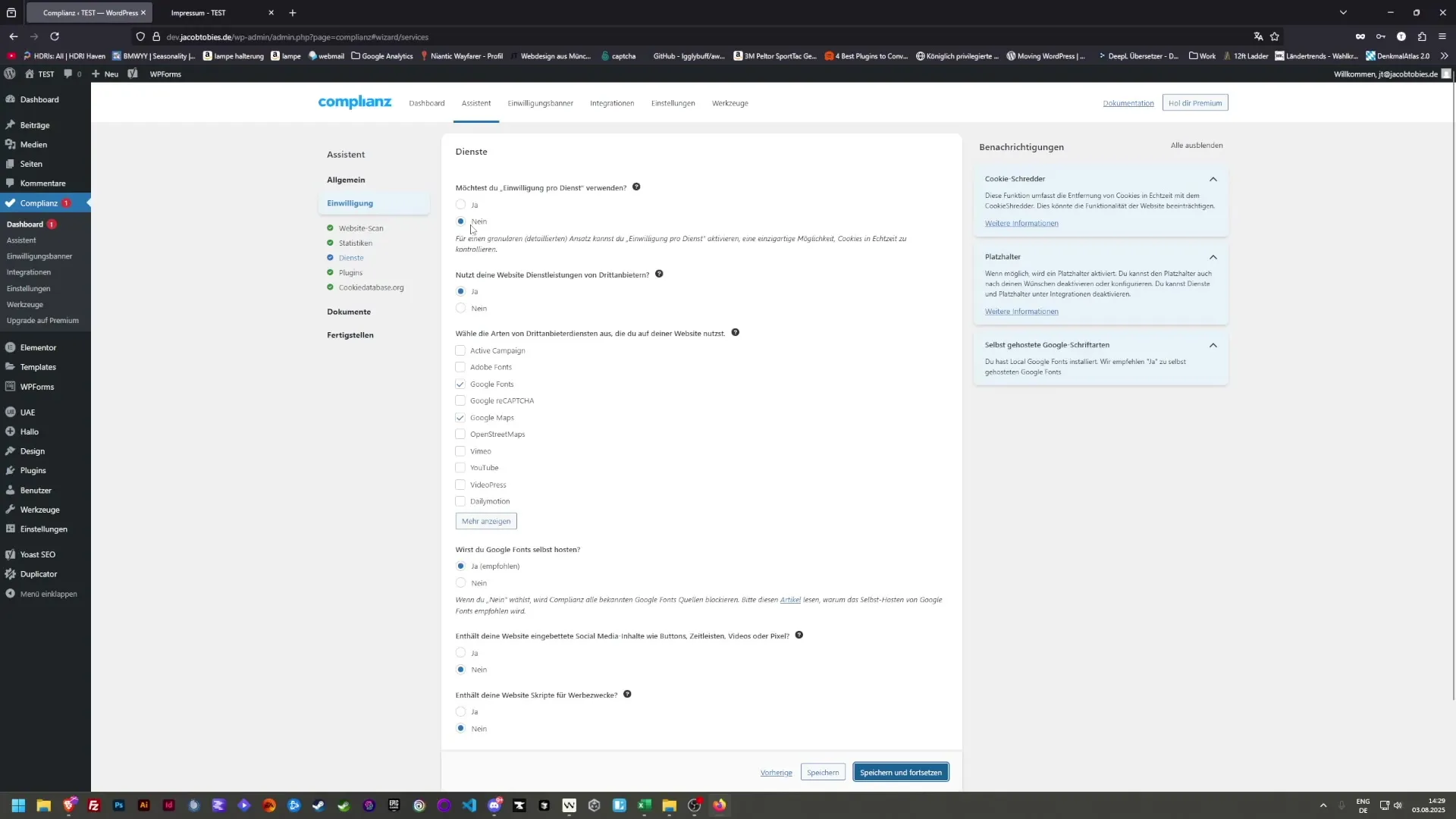This screenshot has width=1456, height=819.
Task: Open Elementor in WordPress sidebar
Action: (38, 347)
